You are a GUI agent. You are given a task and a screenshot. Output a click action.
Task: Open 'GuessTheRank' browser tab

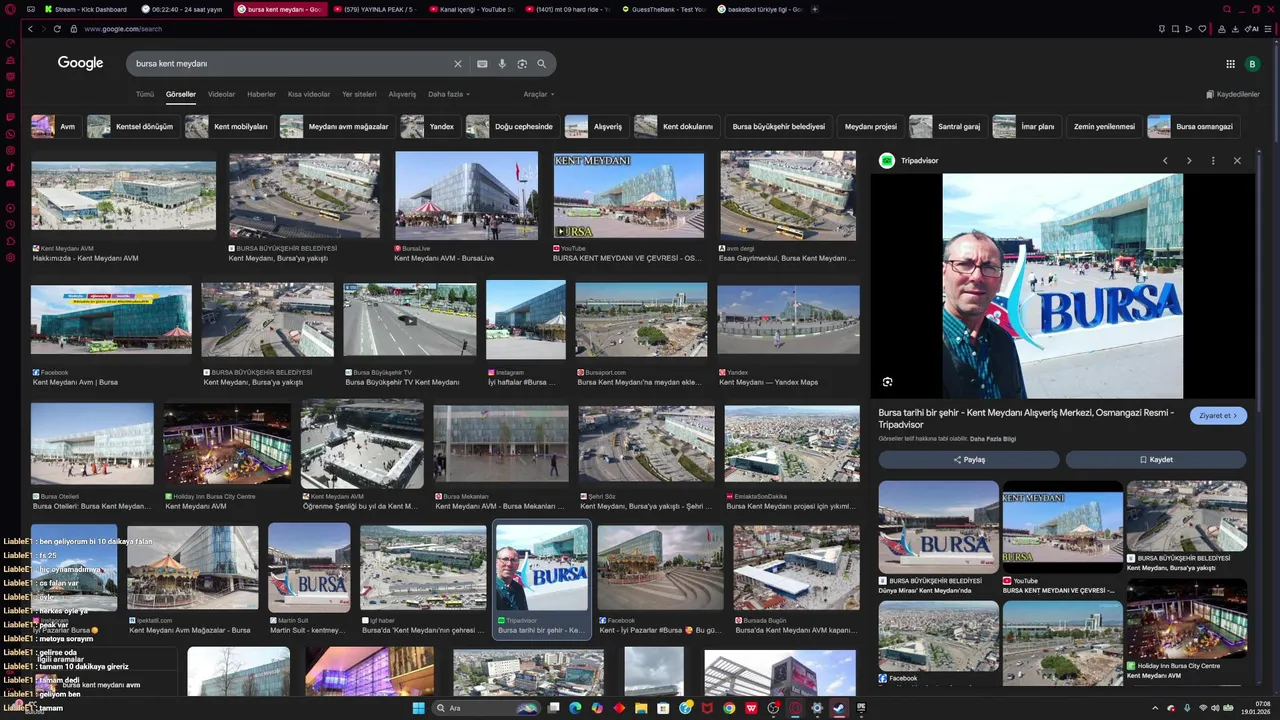pos(664,9)
